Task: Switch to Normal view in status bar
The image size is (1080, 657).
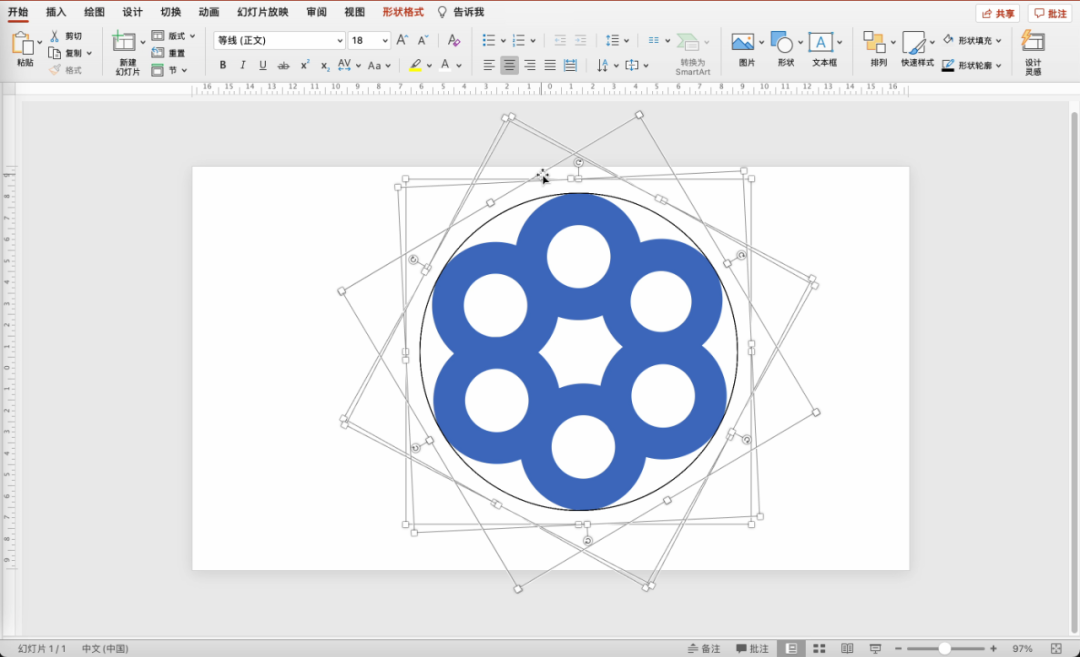Action: pyautogui.click(x=791, y=648)
